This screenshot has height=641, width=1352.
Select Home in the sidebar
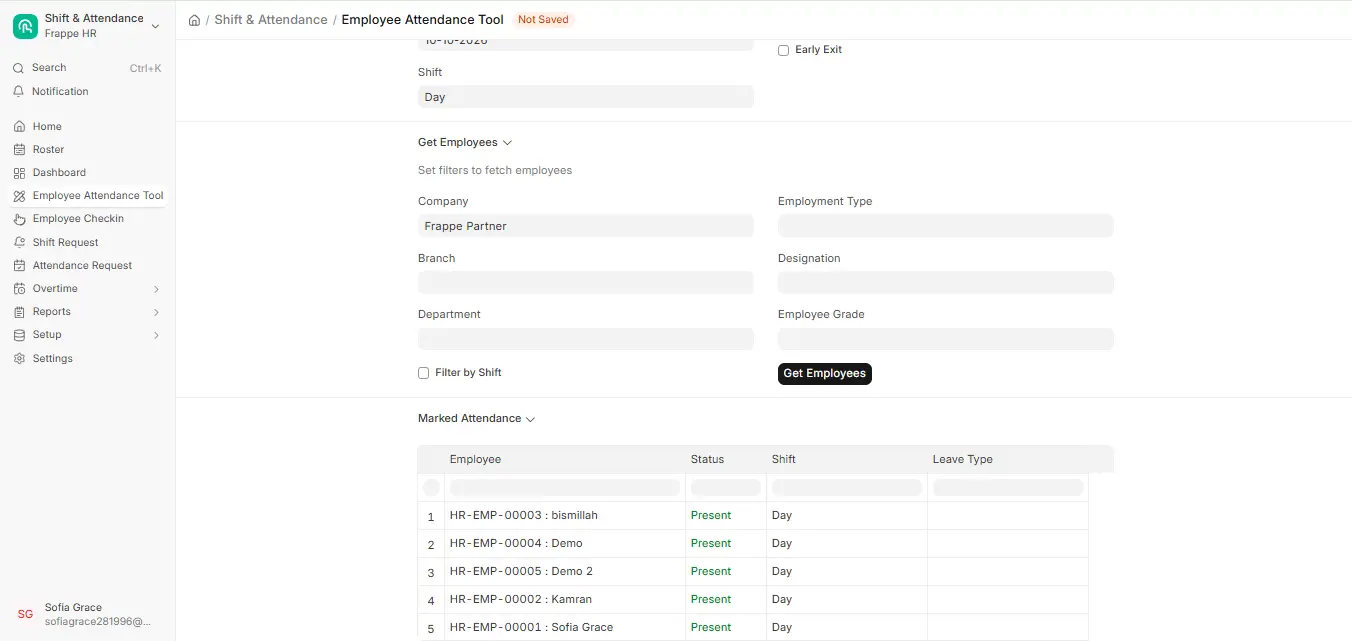(x=47, y=127)
